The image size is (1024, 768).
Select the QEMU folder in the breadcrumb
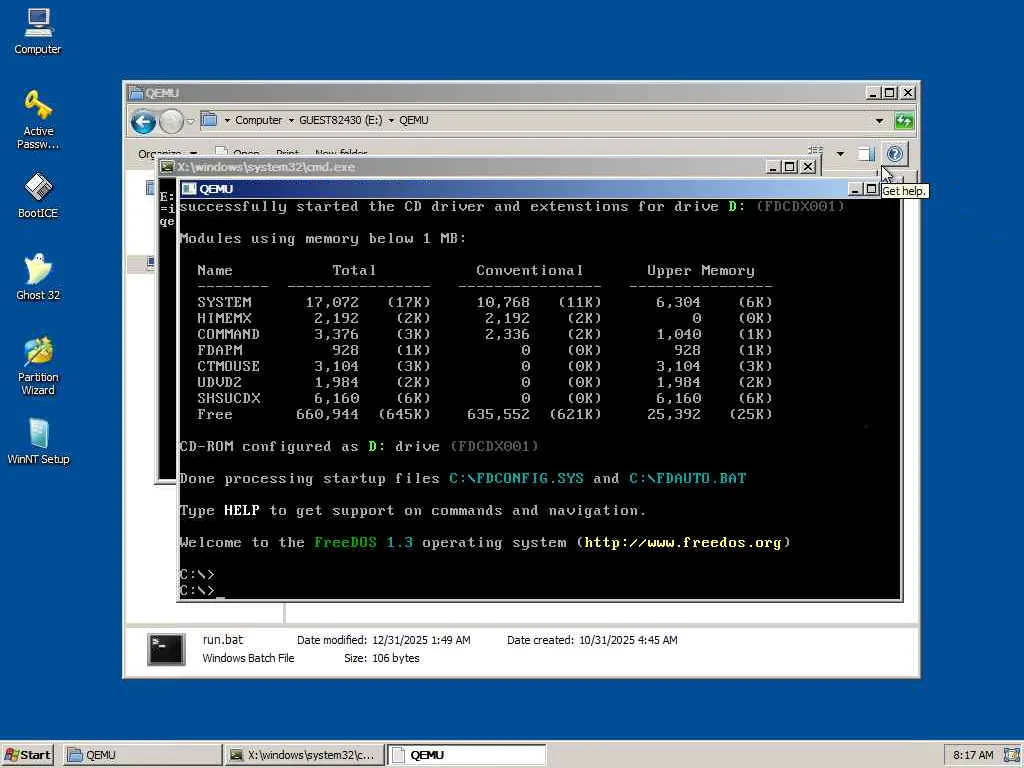pyautogui.click(x=414, y=120)
